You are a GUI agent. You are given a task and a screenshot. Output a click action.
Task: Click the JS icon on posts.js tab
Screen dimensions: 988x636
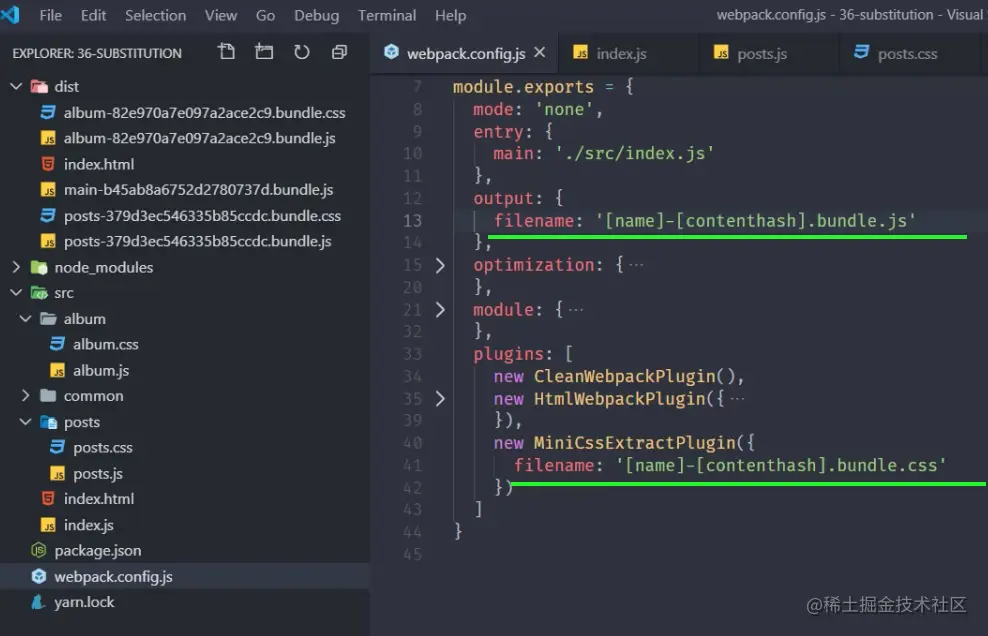(721, 53)
